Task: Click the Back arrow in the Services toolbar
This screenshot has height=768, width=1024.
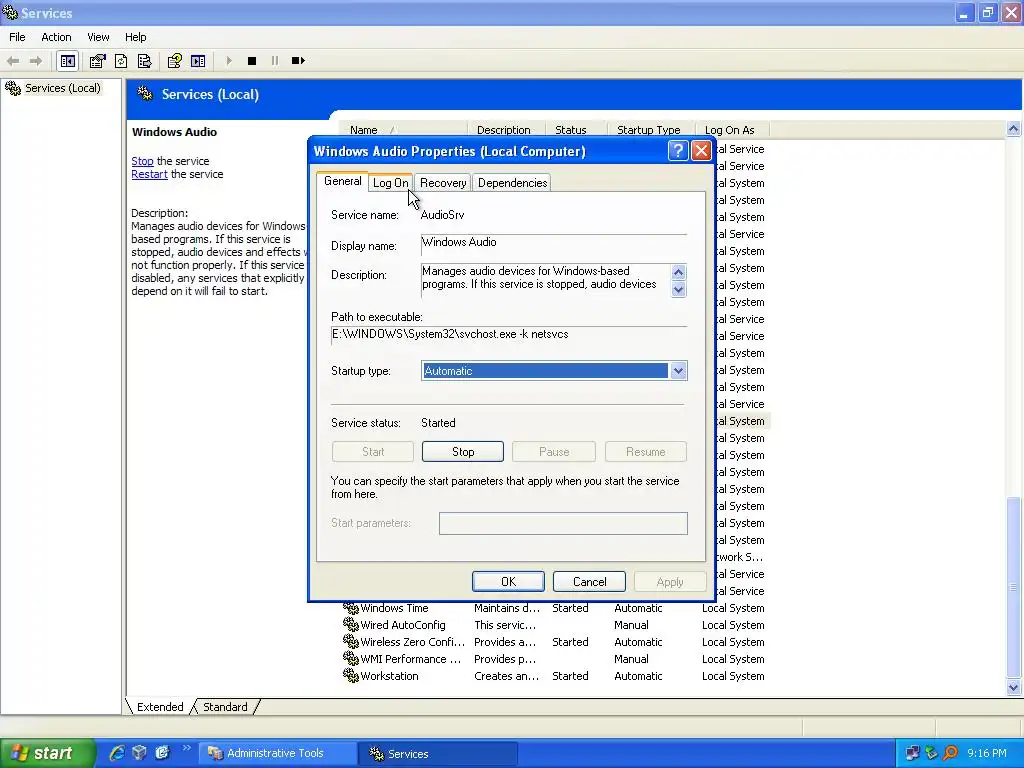Action: pos(13,61)
